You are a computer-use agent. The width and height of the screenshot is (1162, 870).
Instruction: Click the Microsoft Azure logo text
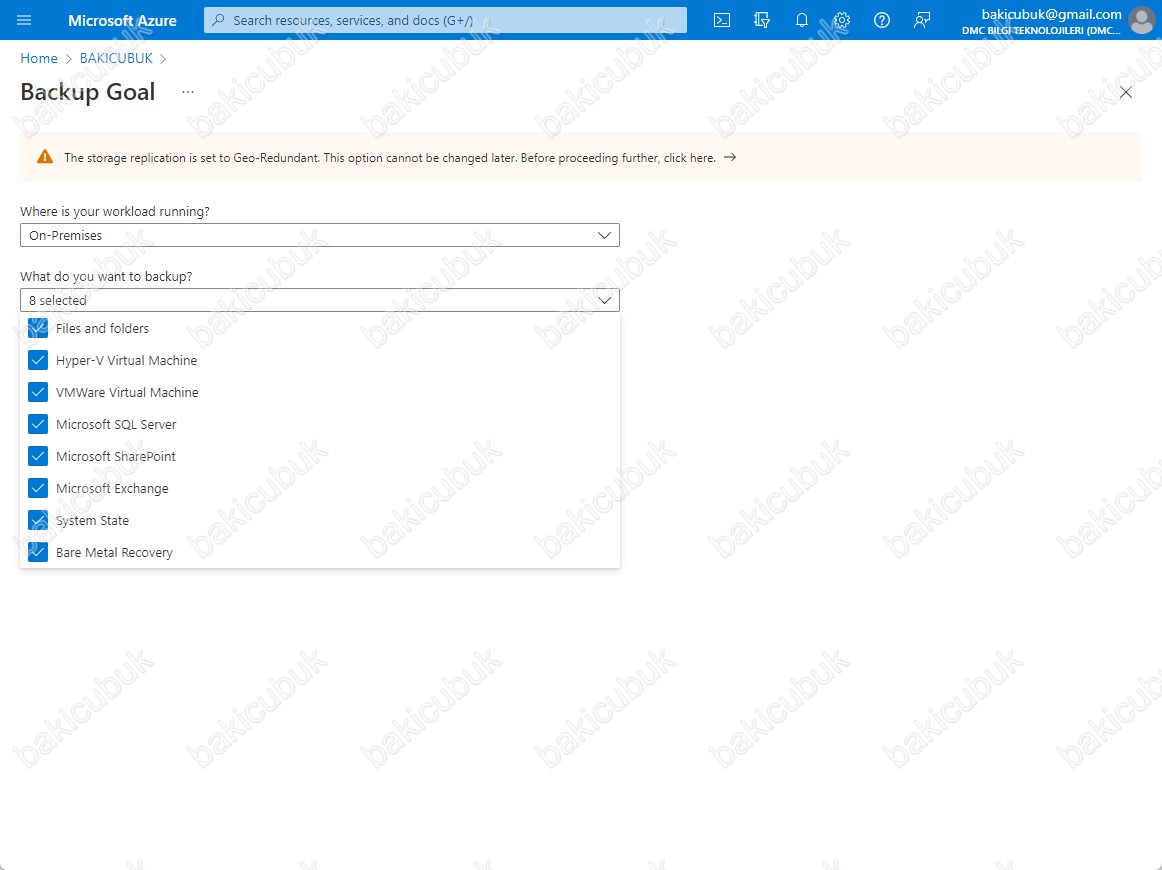click(x=122, y=20)
